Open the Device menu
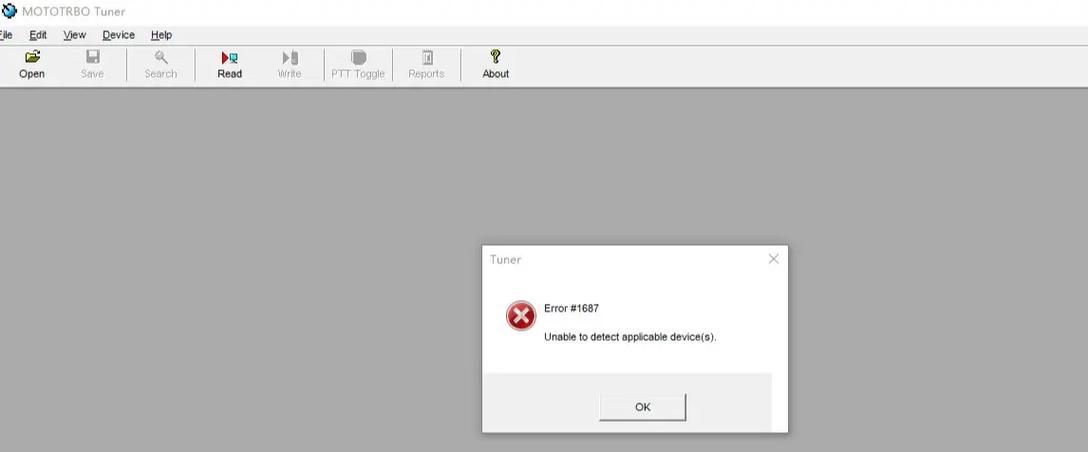The width and height of the screenshot is (1088, 452). 119,35
